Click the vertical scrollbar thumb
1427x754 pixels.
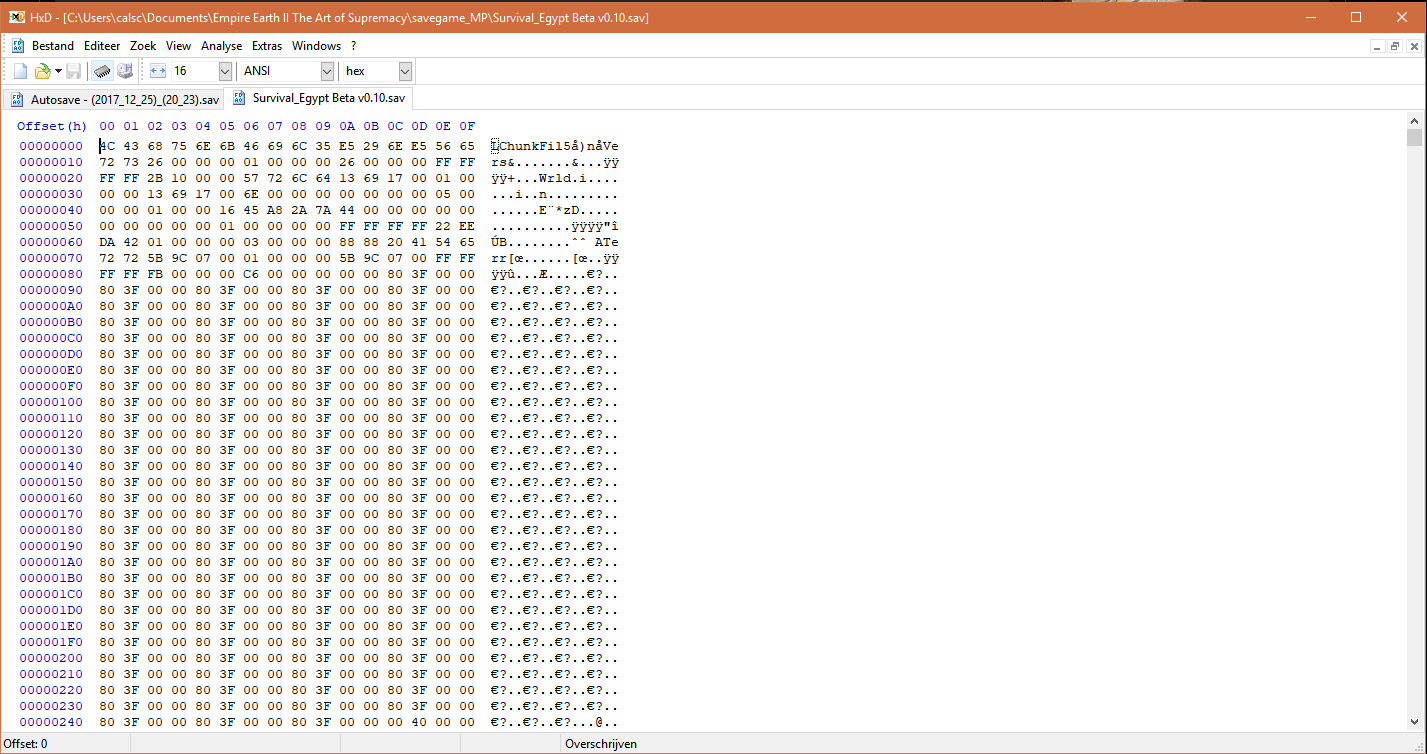coord(1413,138)
